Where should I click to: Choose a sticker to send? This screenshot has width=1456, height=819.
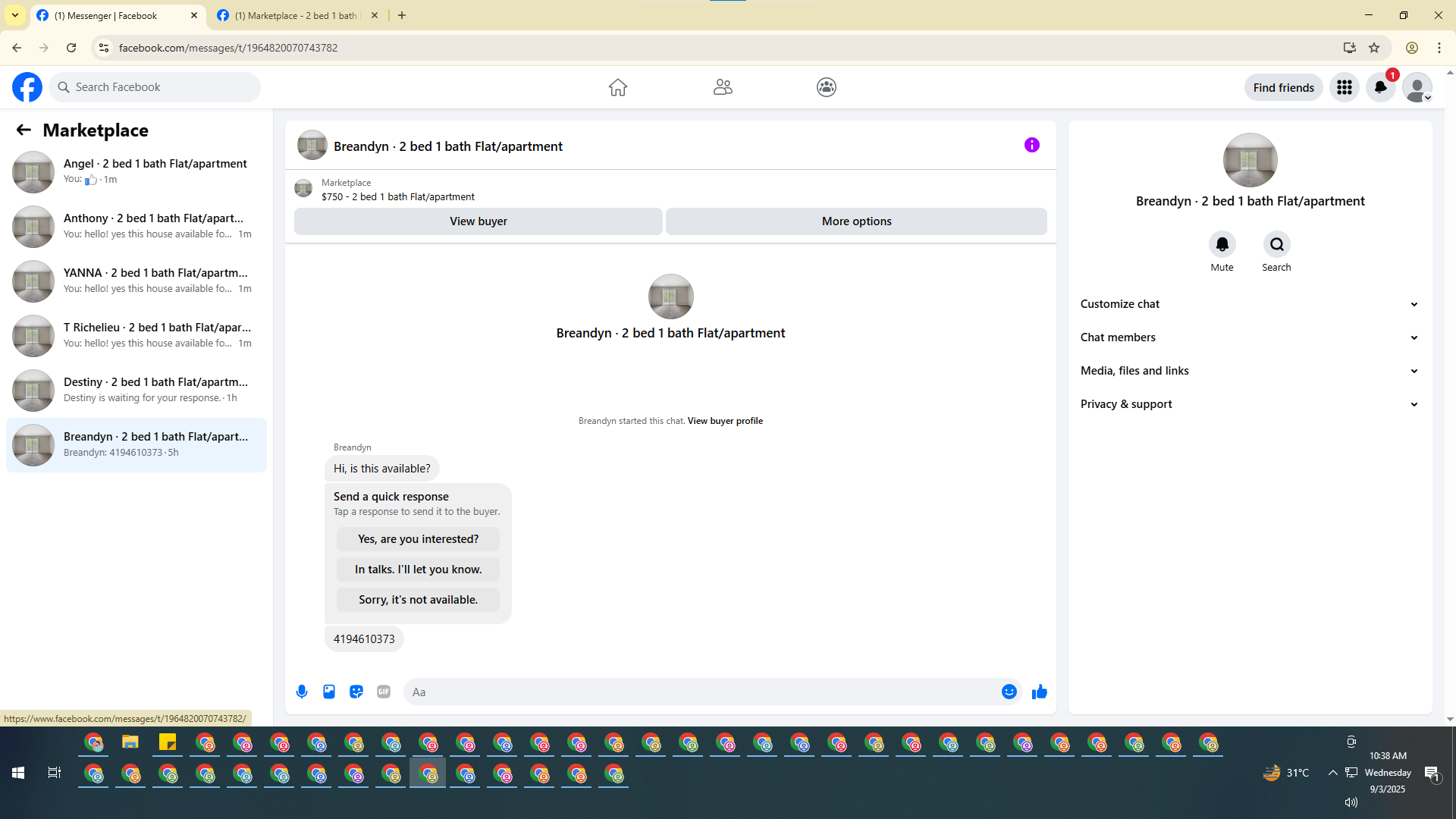point(356,692)
